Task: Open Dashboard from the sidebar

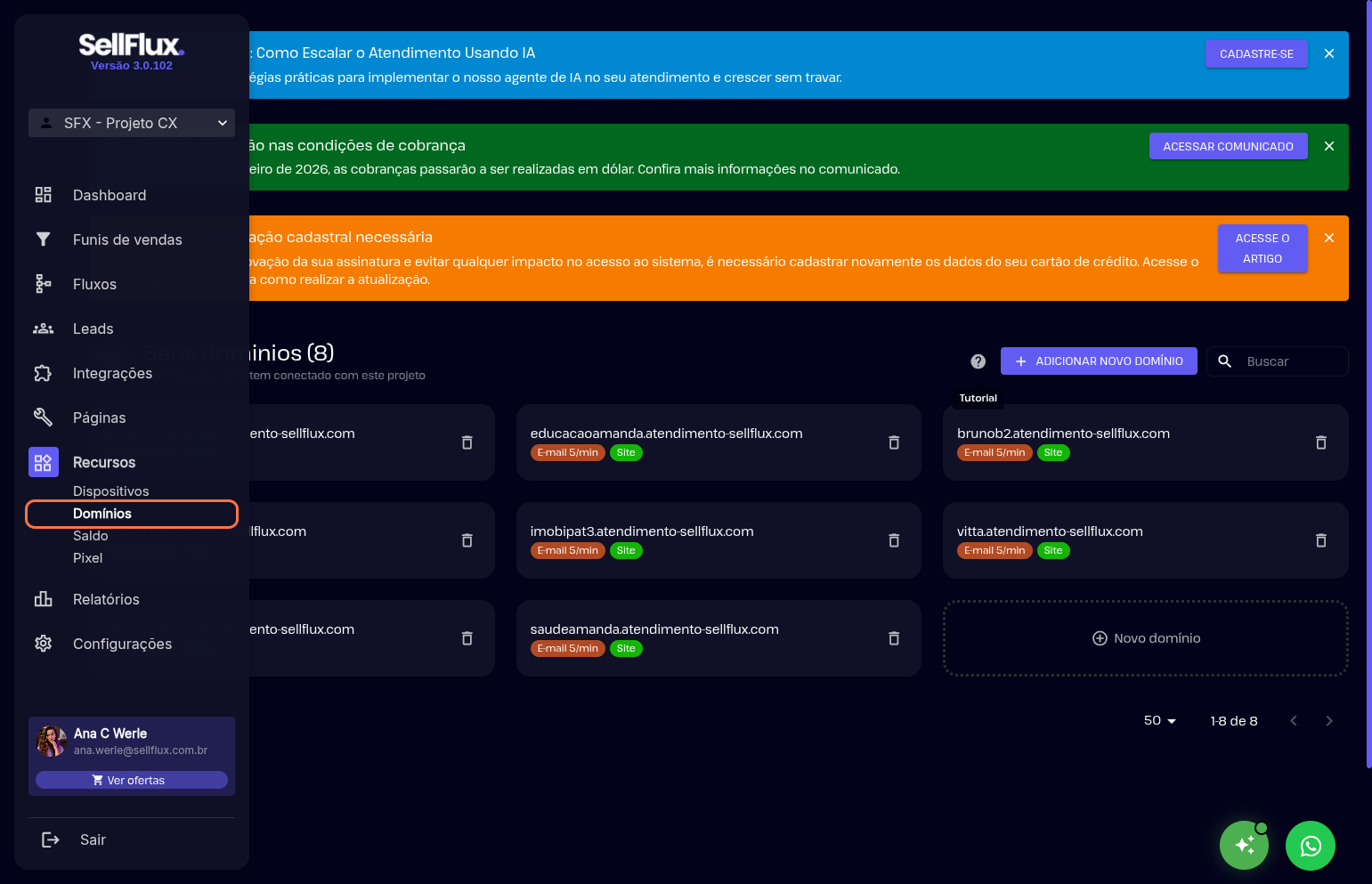Action: (x=109, y=195)
